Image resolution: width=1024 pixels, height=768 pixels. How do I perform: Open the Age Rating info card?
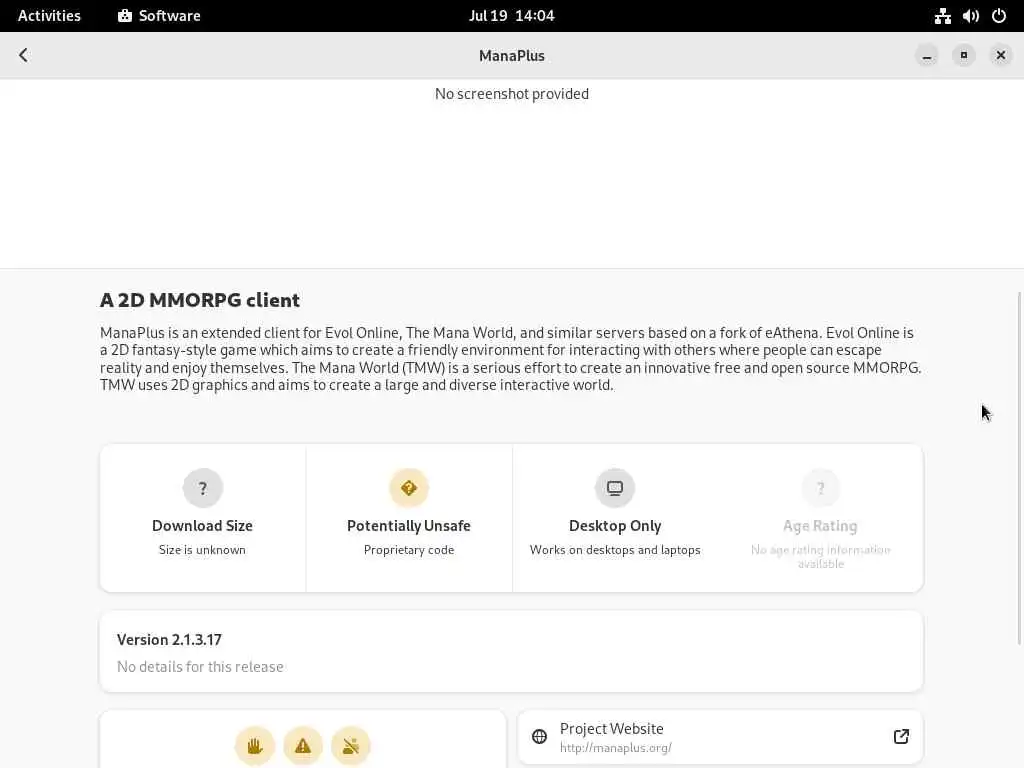[821, 518]
